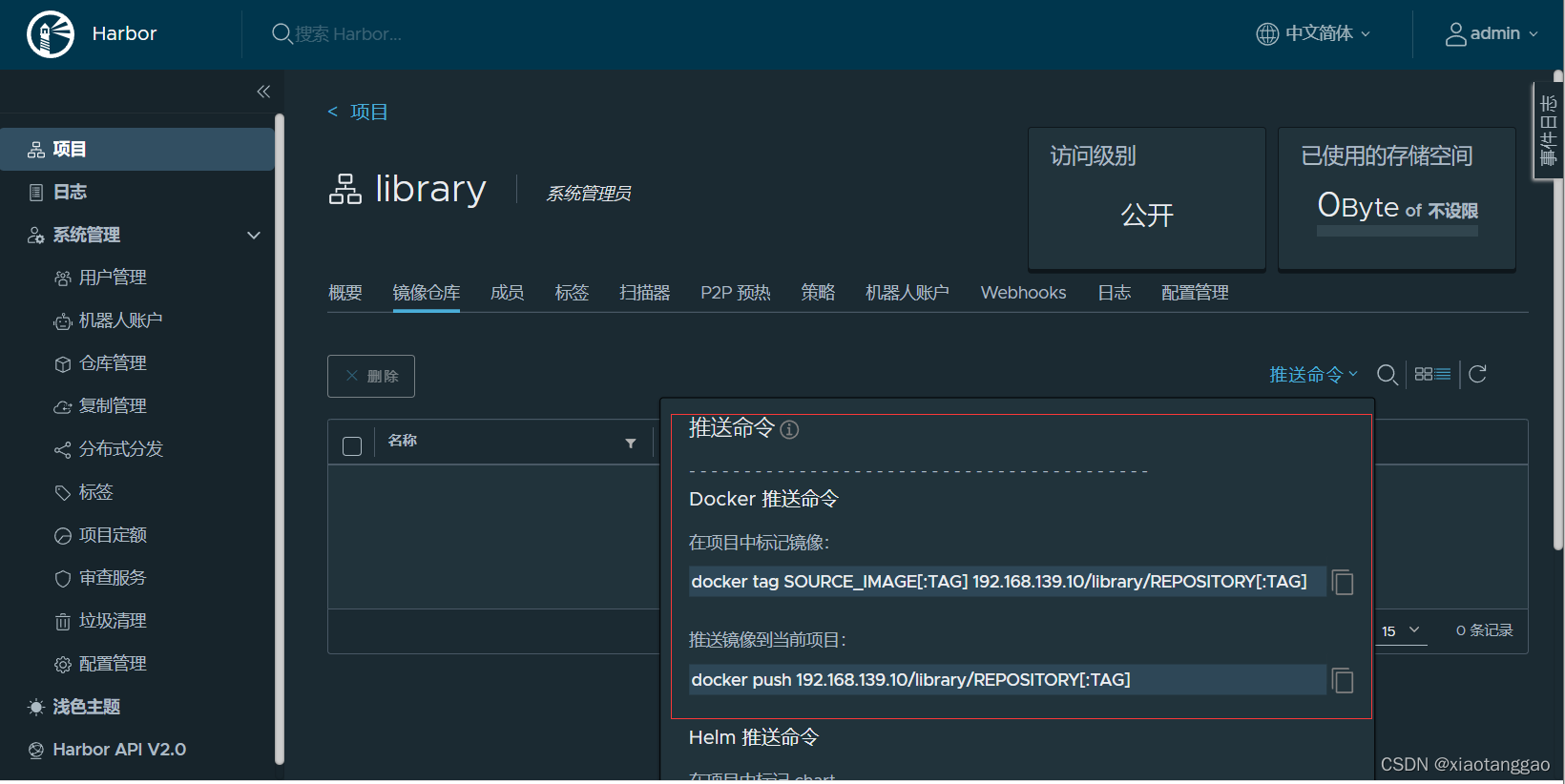Open 项目 in the sidebar
The width and height of the screenshot is (1565, 784).
(x=137, y=149)
